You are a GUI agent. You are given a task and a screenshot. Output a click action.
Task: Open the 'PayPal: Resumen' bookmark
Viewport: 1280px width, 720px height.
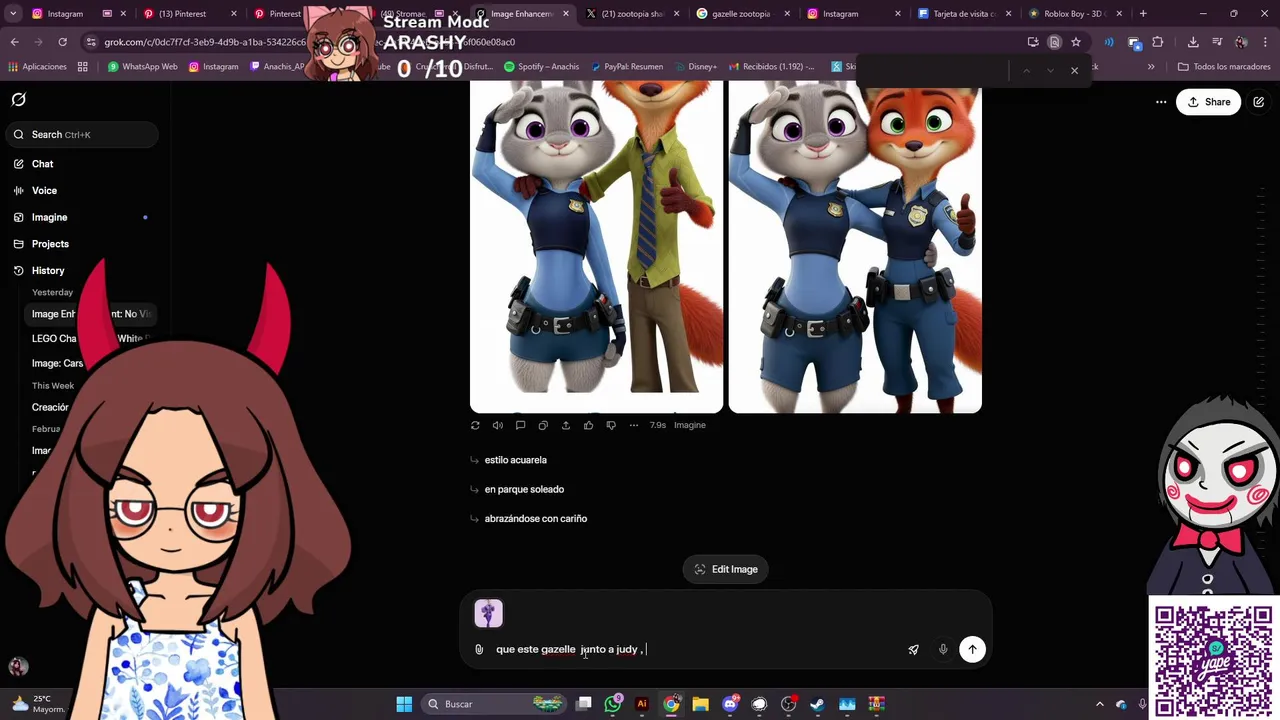click(x=626, y=67)
